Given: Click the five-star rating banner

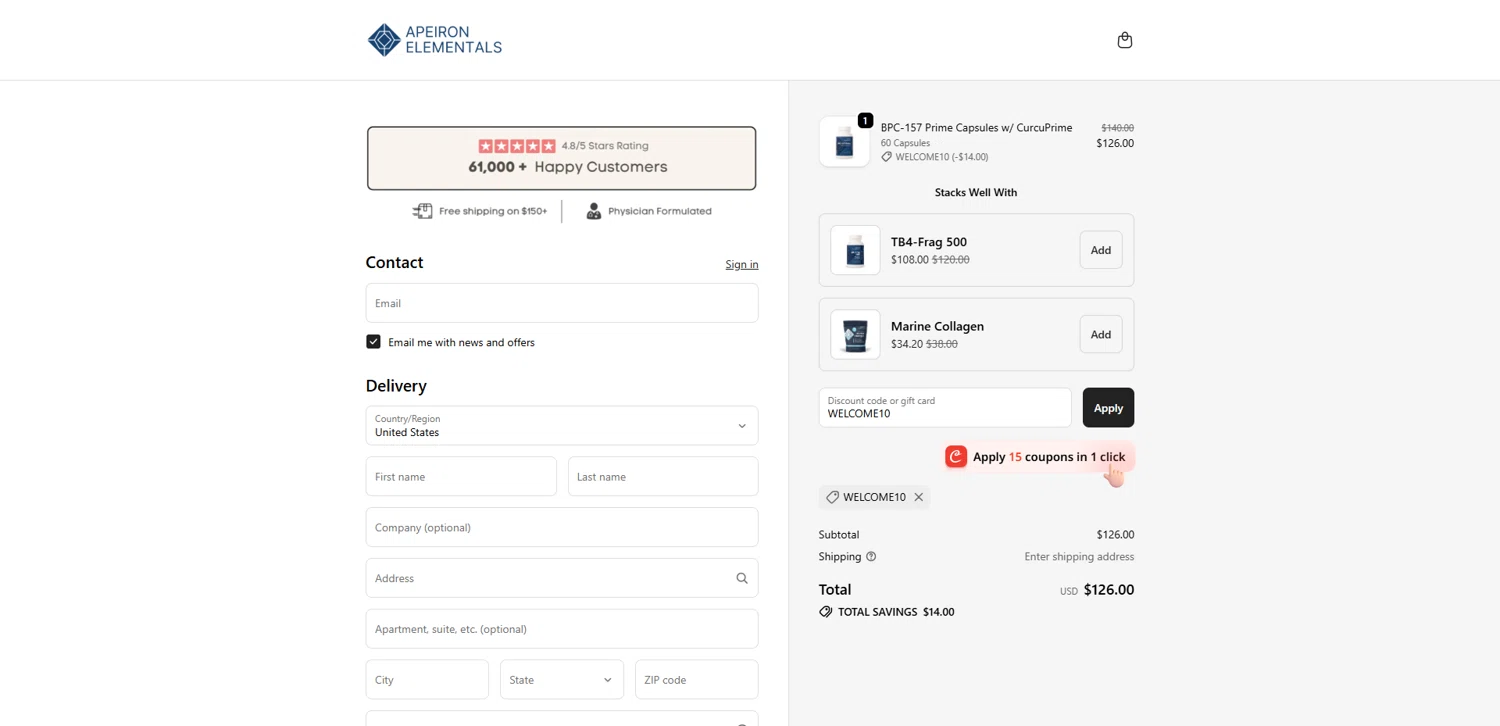Looking at the screenshot, I should point(562,158).
